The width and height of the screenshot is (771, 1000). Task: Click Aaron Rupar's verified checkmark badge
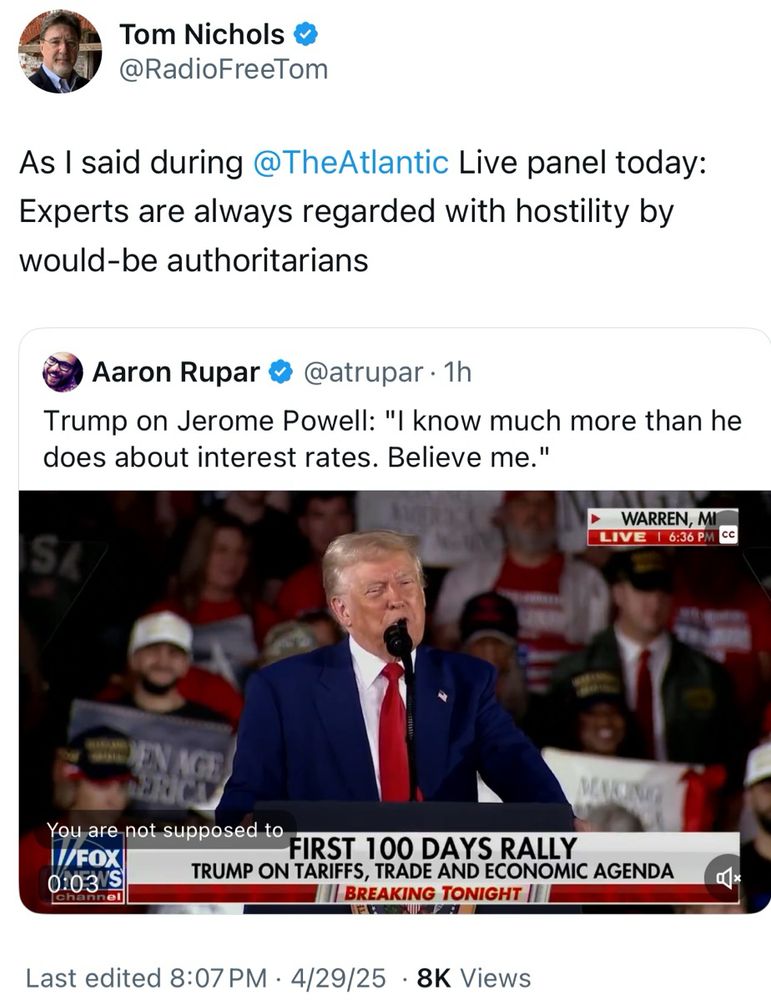click(x=280, y=372)
